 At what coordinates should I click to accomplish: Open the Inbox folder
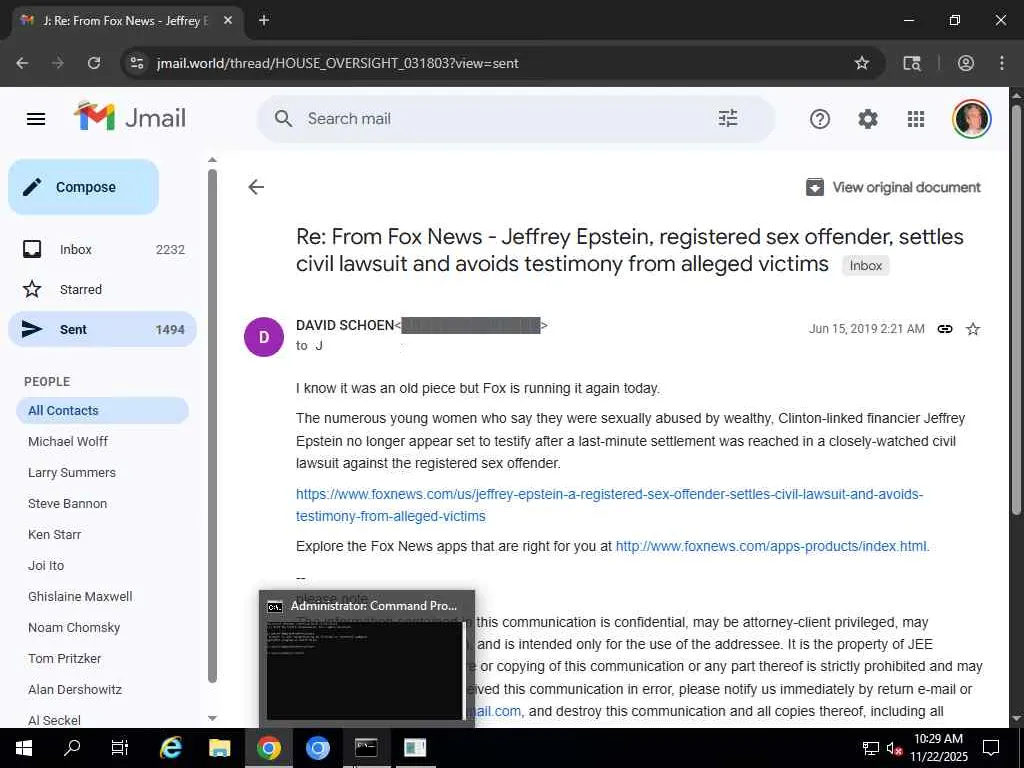(103, 249)
